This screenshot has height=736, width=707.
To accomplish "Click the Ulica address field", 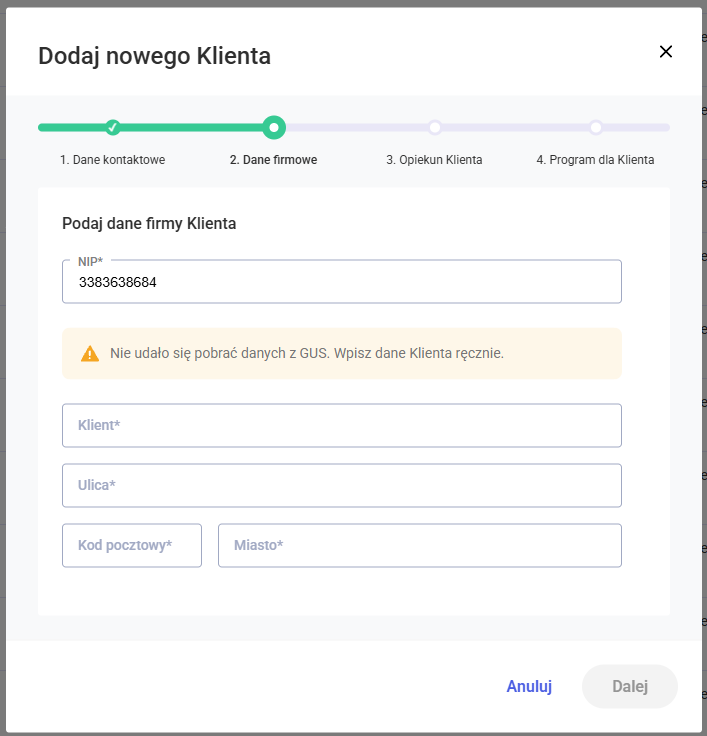I will tap(342, 486).
